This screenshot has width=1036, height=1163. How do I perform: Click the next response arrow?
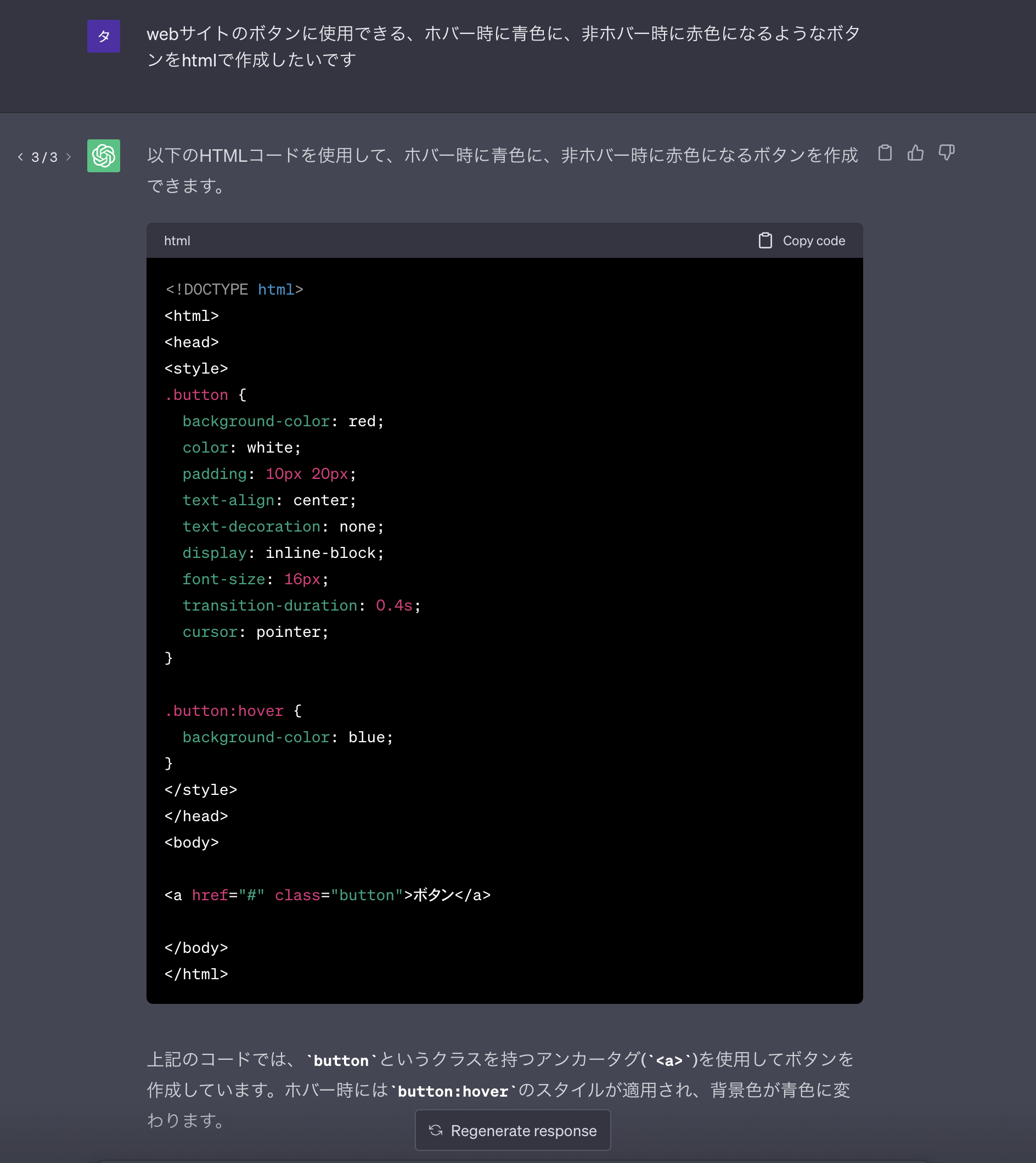[x=69, y=157]
